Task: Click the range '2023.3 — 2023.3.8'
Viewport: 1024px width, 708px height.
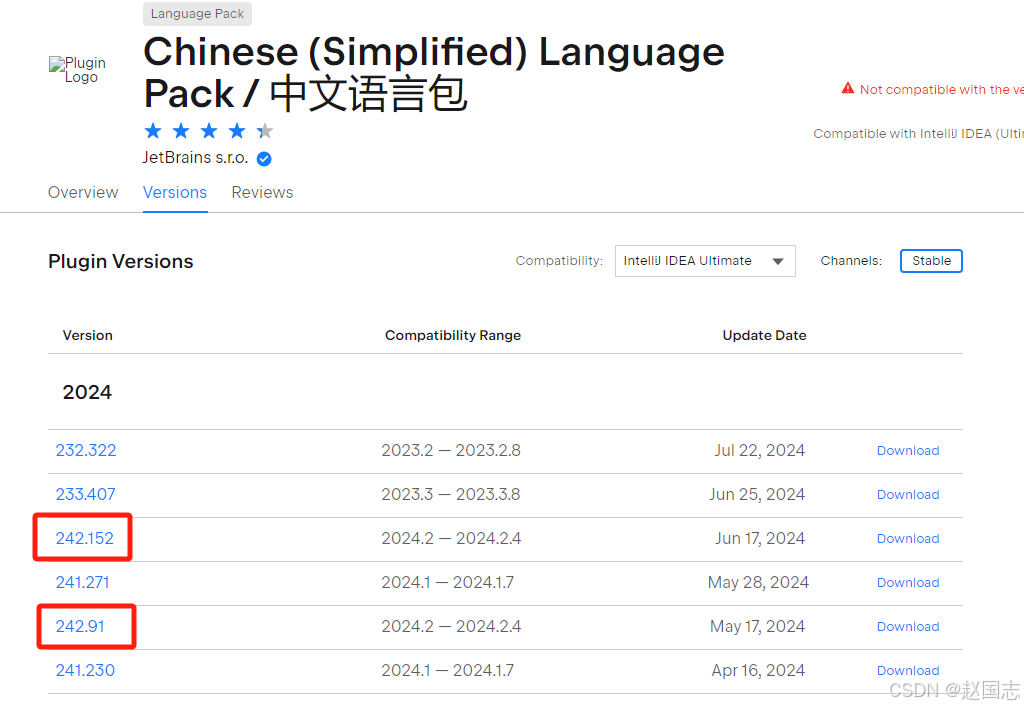Action: click(451, 494)
